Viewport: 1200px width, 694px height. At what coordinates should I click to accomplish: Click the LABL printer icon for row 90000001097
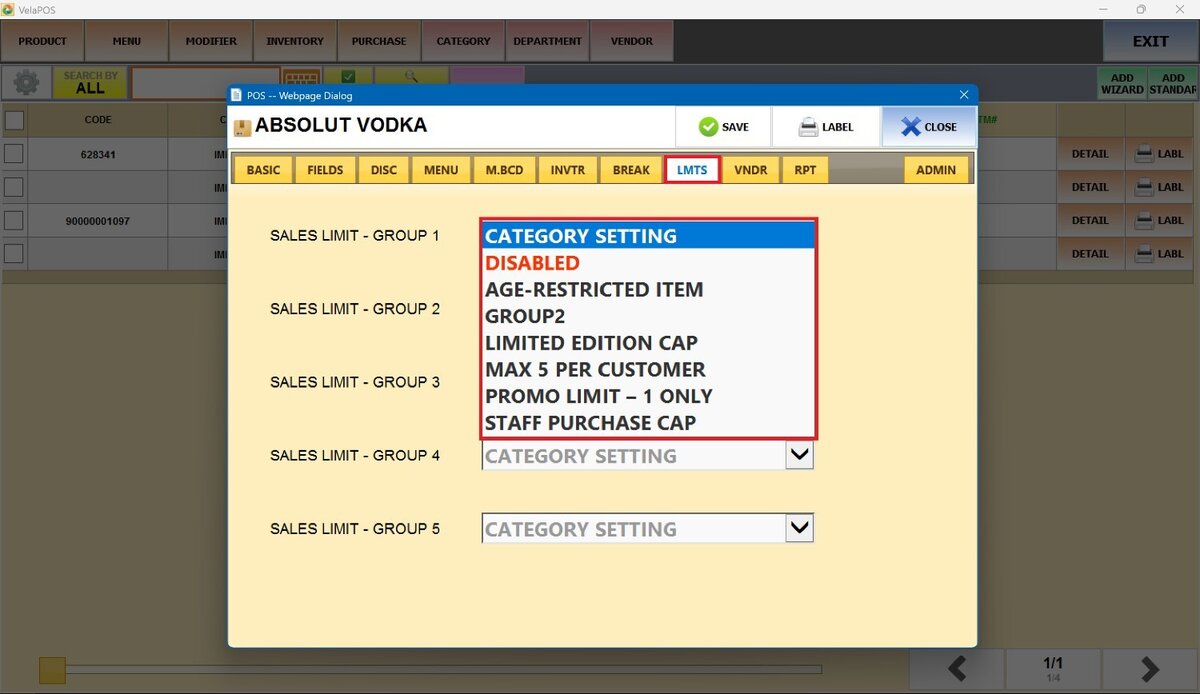coord(1162,220)
